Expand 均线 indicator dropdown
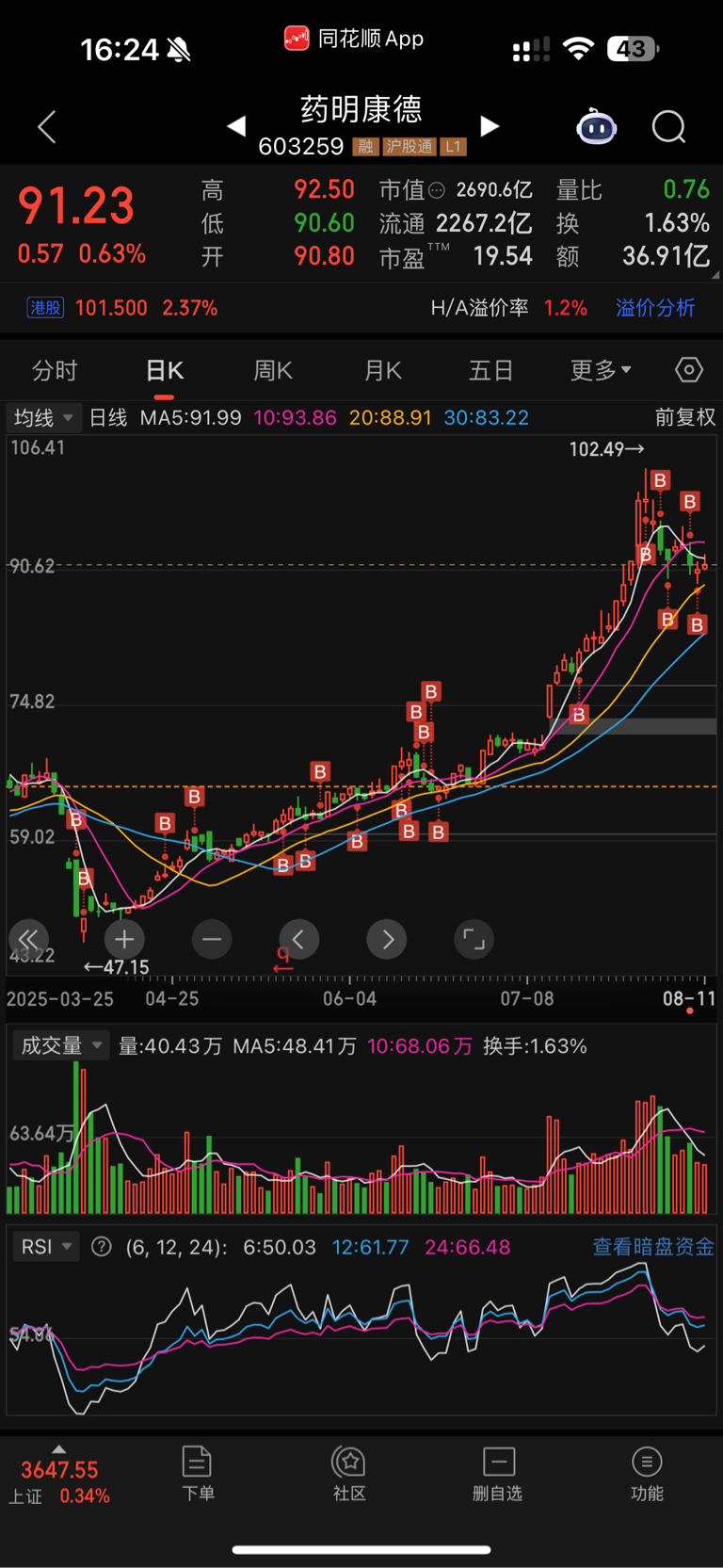The width and height of the screenshot is (723, 1568). pyautogui.click(x=43, y=417)
